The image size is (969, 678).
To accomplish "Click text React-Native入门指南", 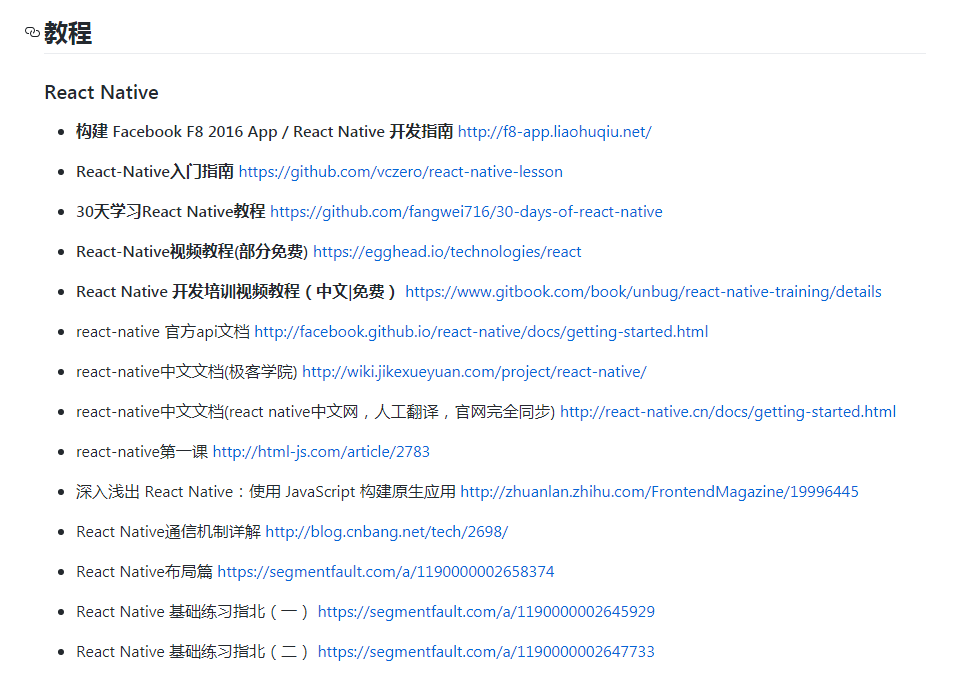I will (154, 172).
